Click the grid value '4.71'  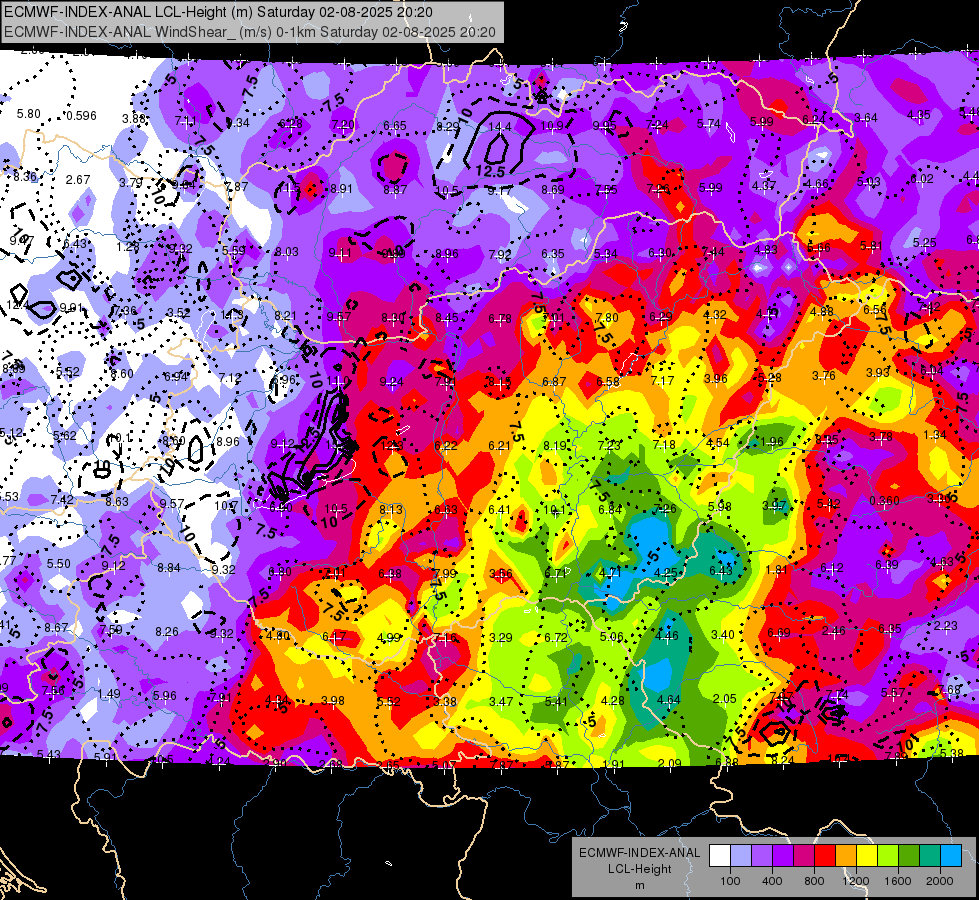(610, 572)
